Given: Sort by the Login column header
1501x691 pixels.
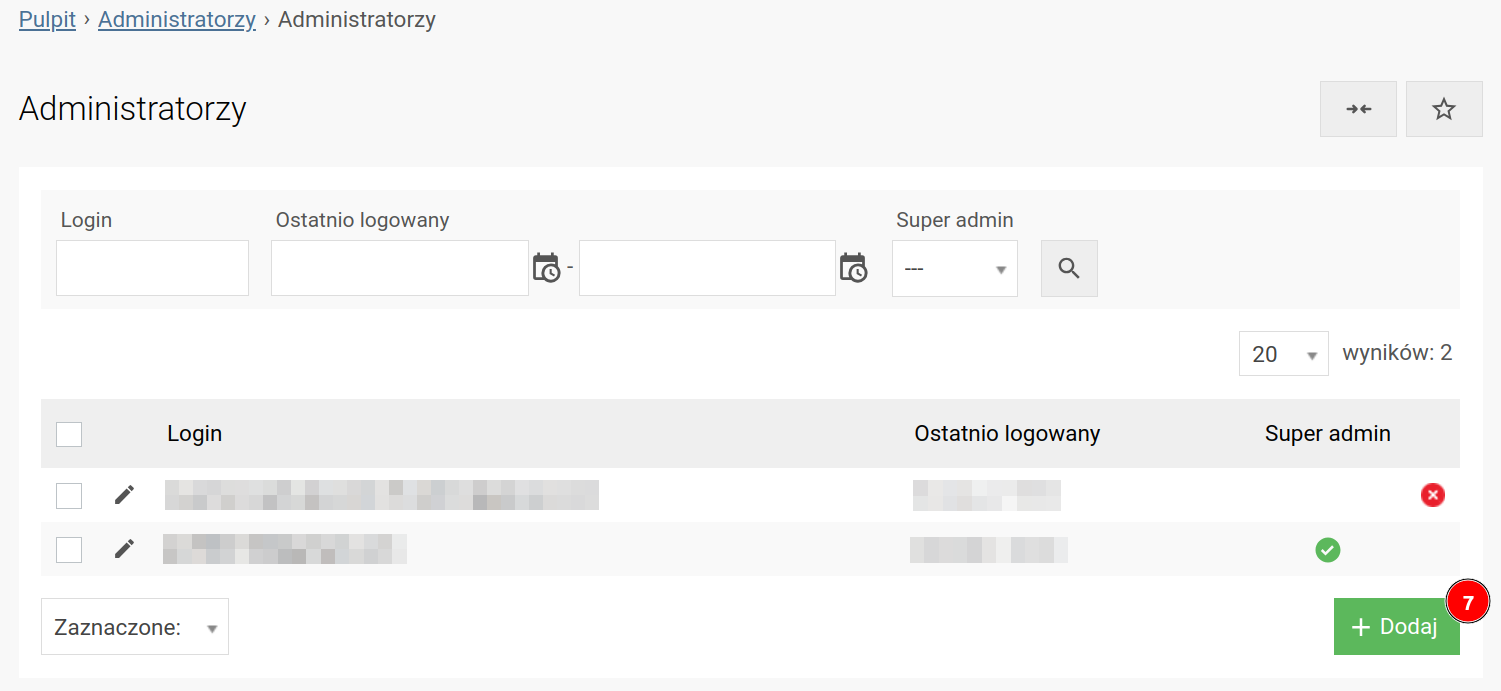Looking at the screenshot, I should [x=195, y=434].
